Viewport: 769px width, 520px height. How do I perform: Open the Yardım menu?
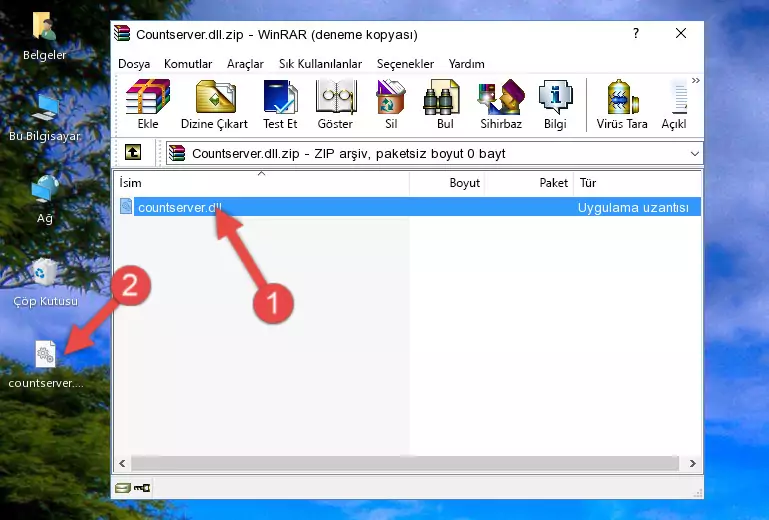pos(466,64)
